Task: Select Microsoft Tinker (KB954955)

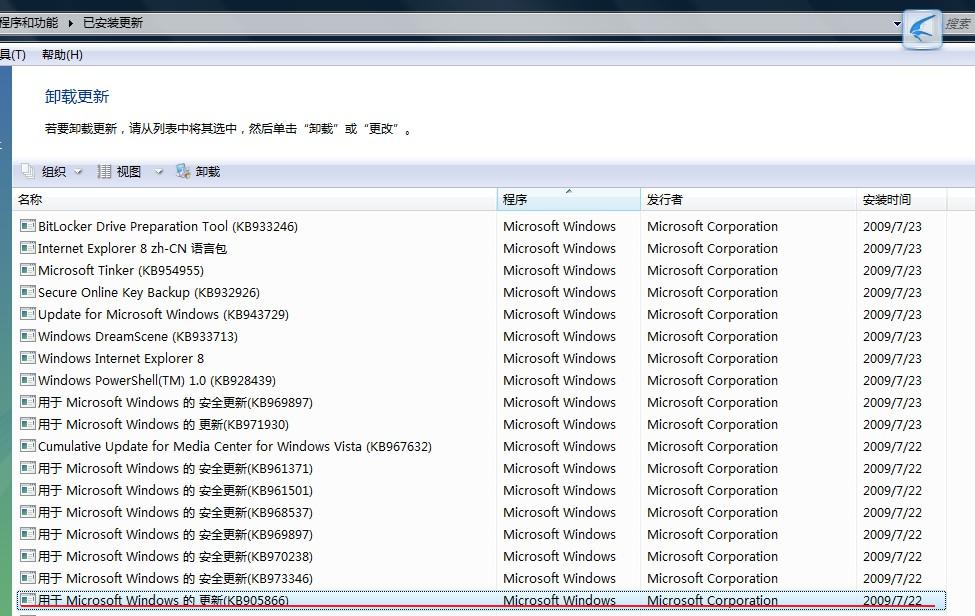Action: [121, 270]
